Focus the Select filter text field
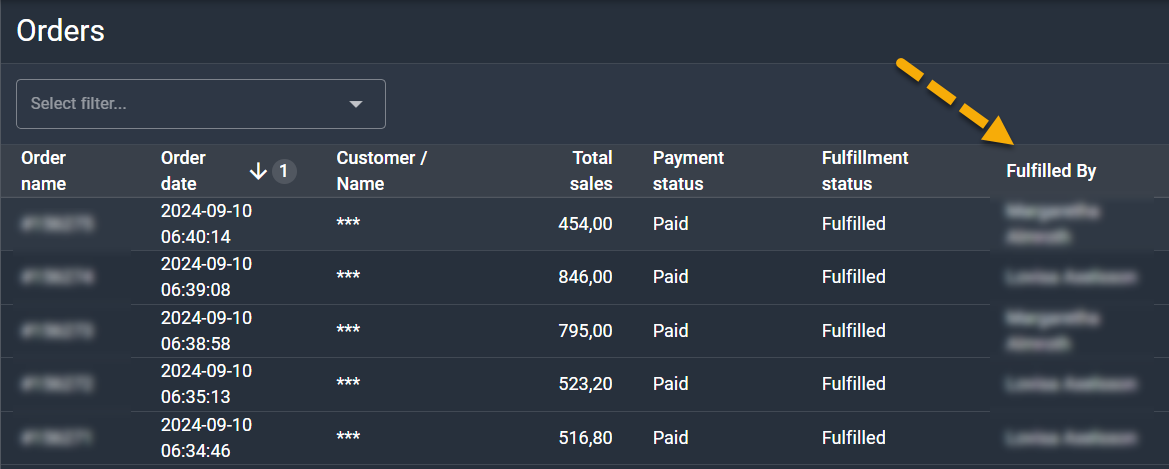1169x469 pixels. click(180, 104)
